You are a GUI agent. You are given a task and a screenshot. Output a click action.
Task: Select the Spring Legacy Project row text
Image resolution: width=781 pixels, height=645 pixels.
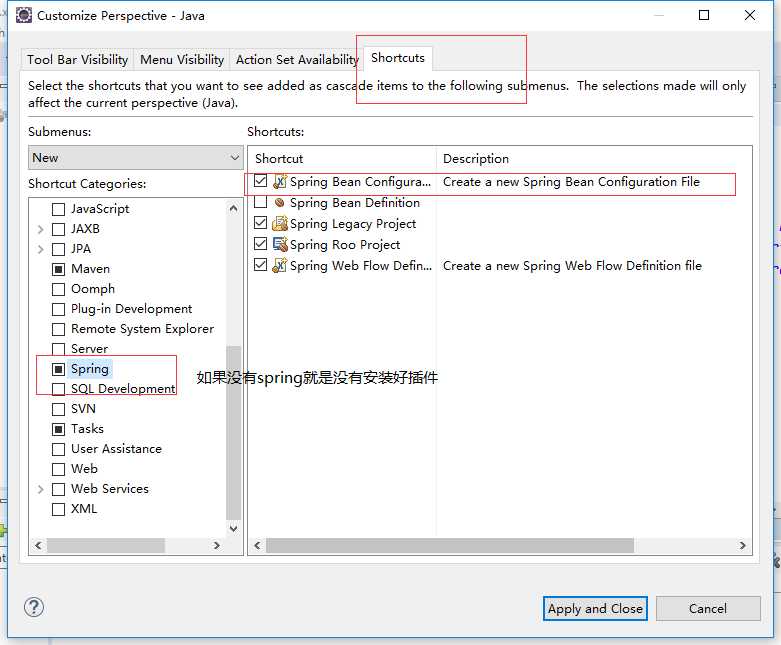(x=353, y=224)
